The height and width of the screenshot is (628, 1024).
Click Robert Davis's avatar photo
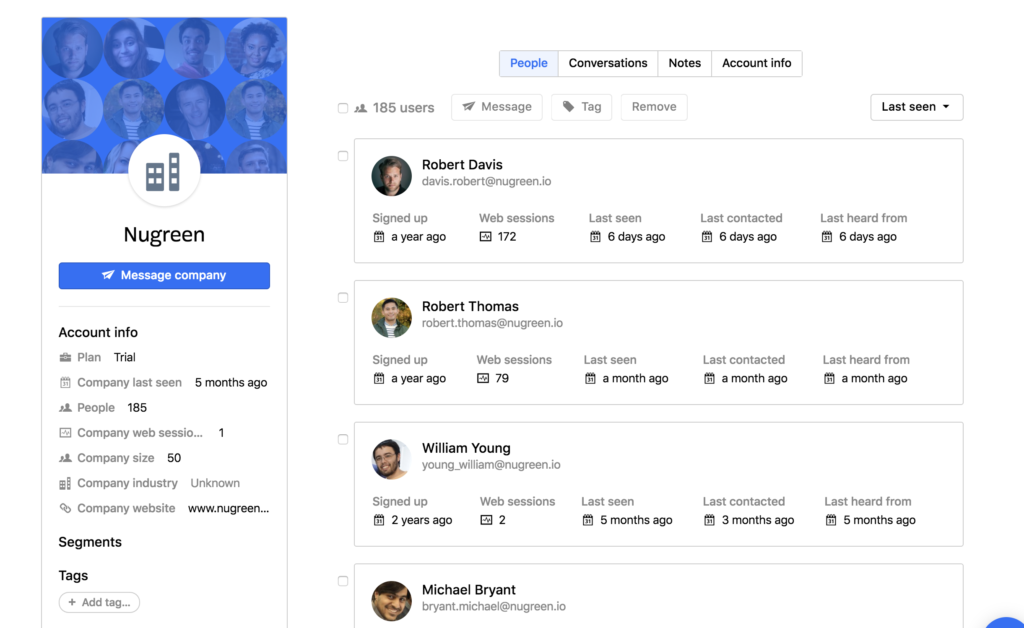[391, 176]
